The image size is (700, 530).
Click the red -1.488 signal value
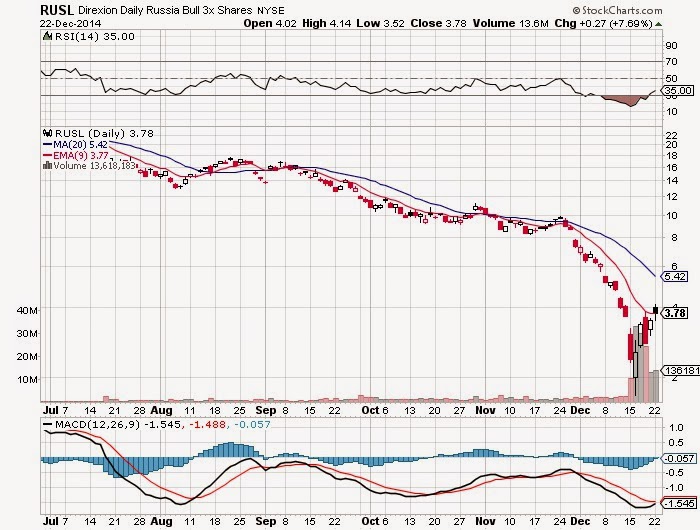click(207, 424)
